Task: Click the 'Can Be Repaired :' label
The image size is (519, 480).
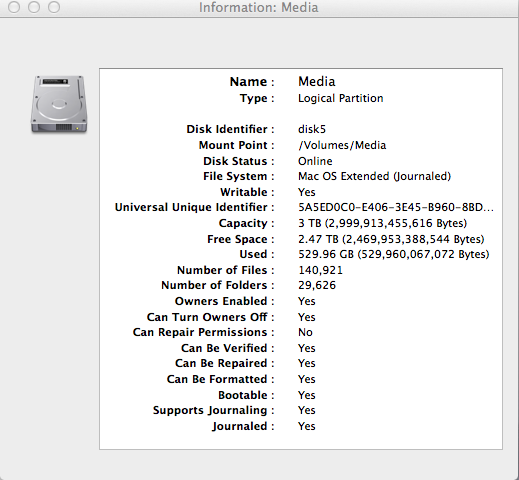Action: (x=225, y=363)
